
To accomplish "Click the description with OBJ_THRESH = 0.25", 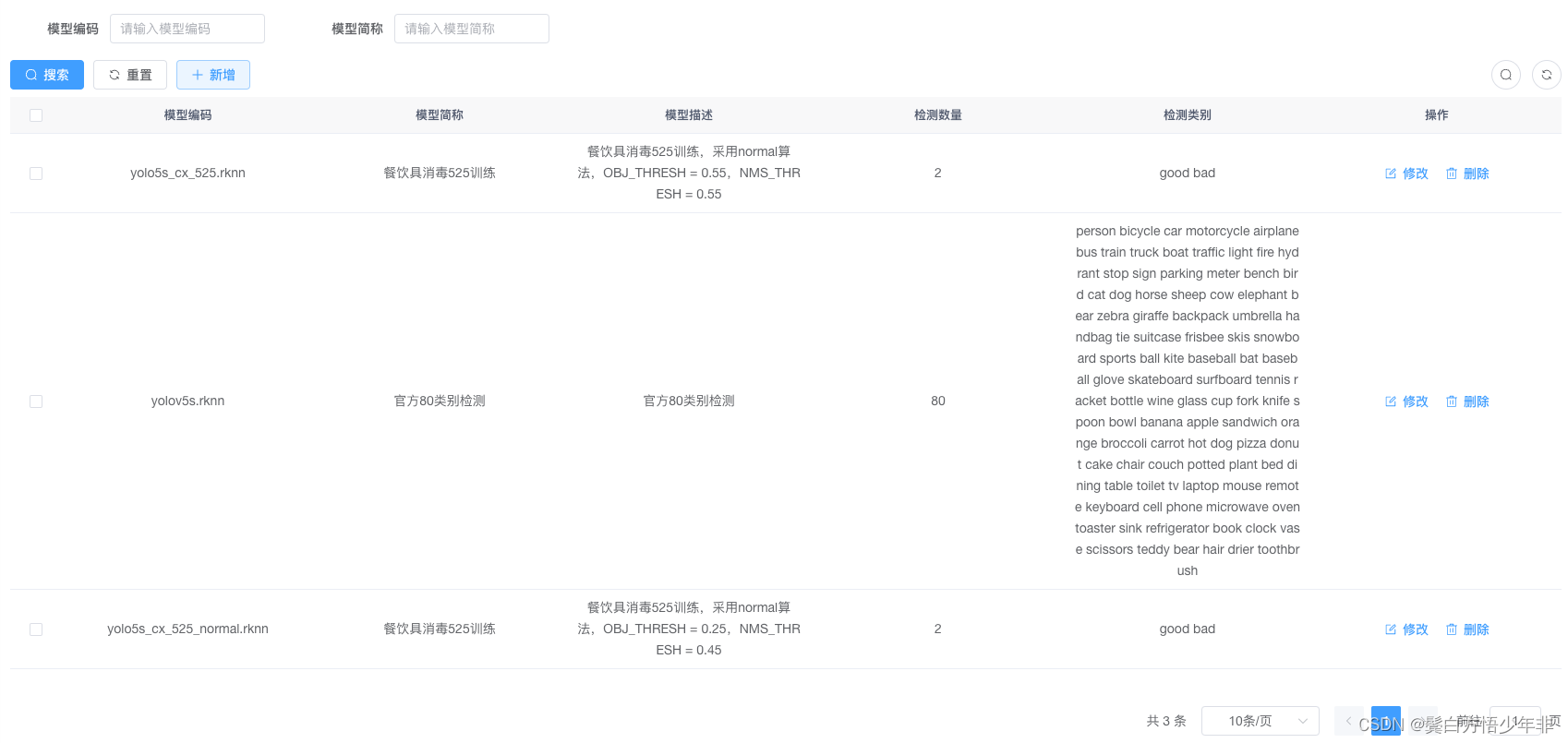I will tap(689, 629).
